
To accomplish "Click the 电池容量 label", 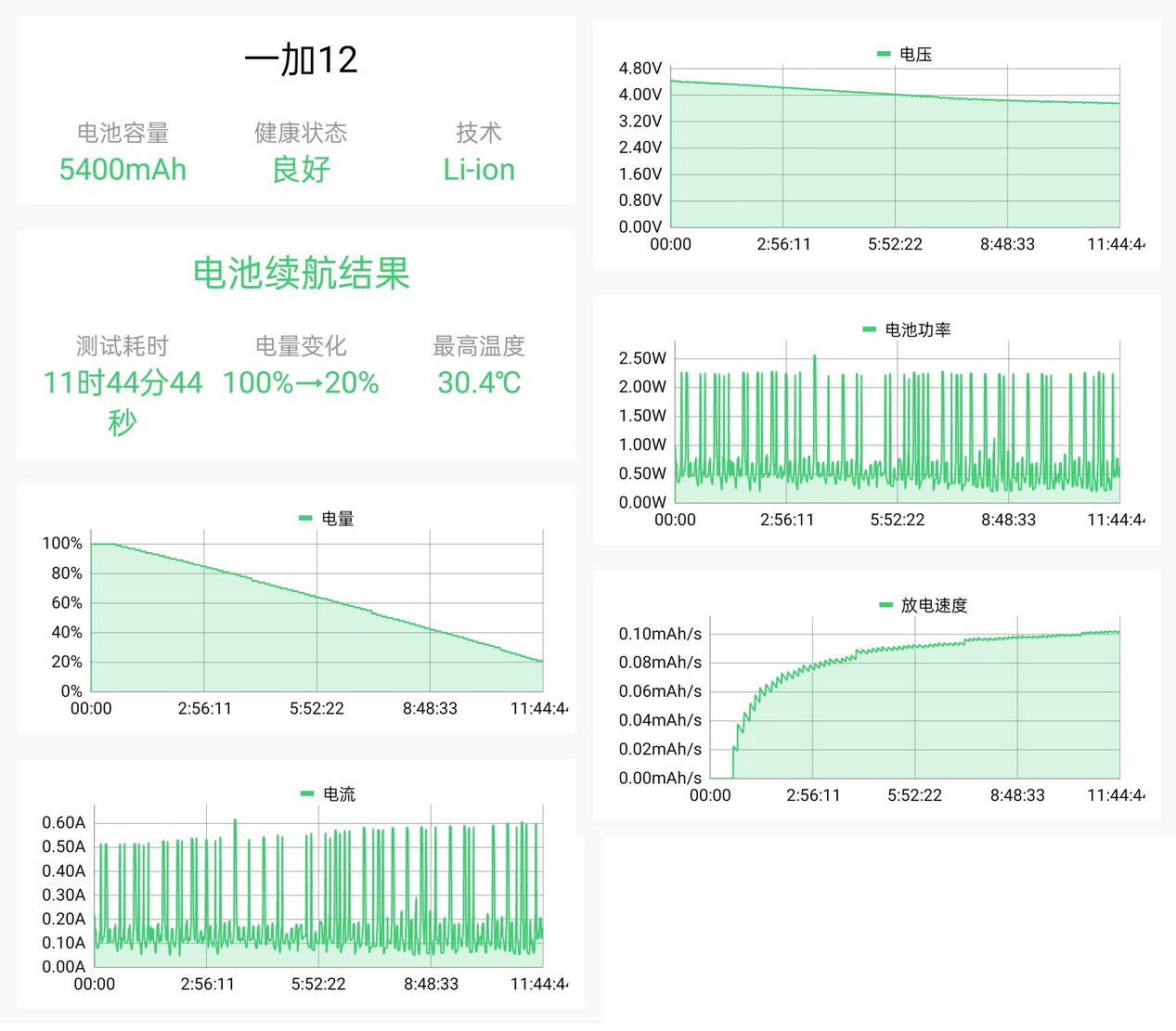I will 123,133.
